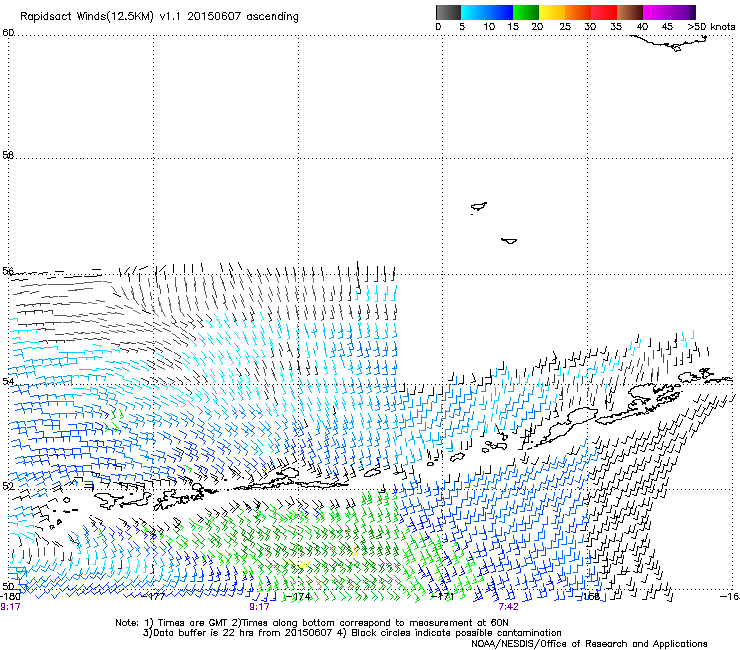Click the latitude label 58
Viewport: 740px width, 650px height.
[8, 155]
